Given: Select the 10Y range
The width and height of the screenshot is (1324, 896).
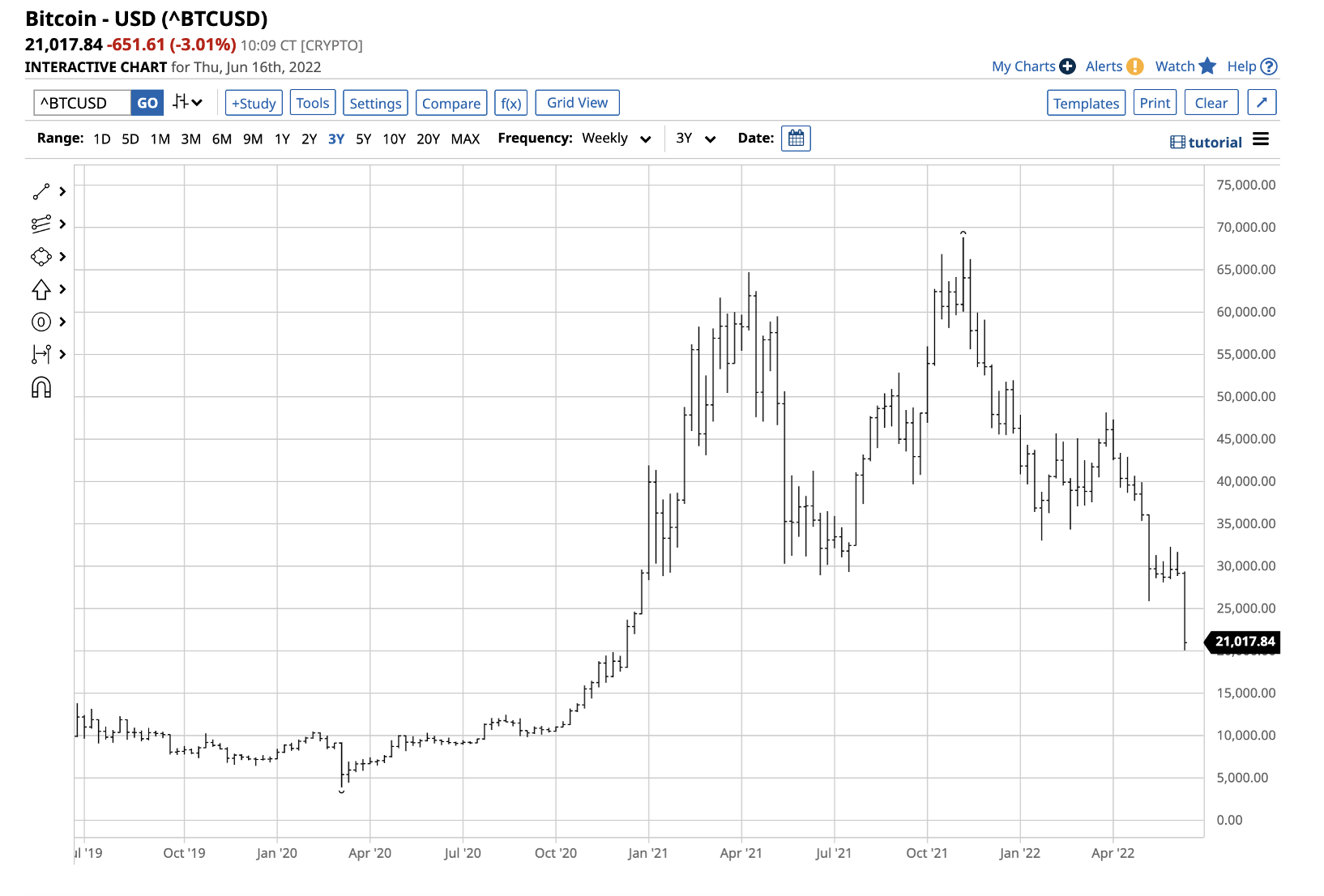Looking at the screenshot, I should [395, 139].
